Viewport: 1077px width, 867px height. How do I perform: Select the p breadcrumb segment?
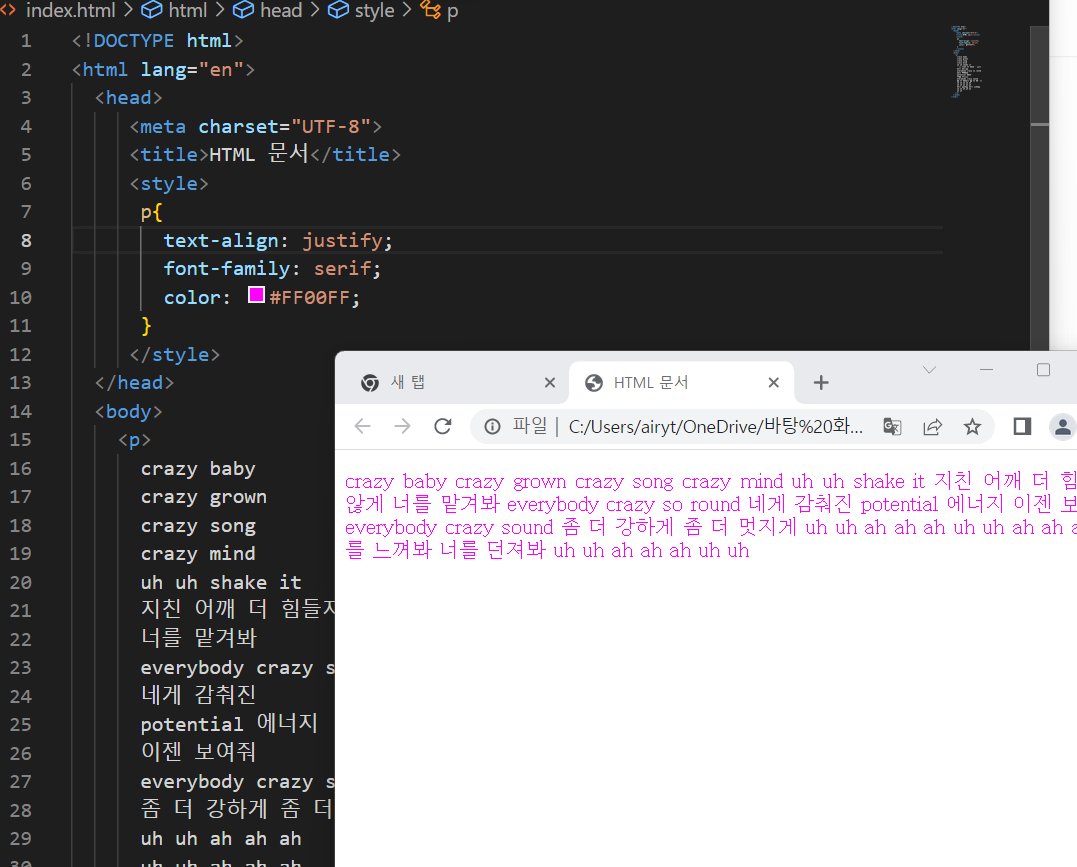pos(452,10)
